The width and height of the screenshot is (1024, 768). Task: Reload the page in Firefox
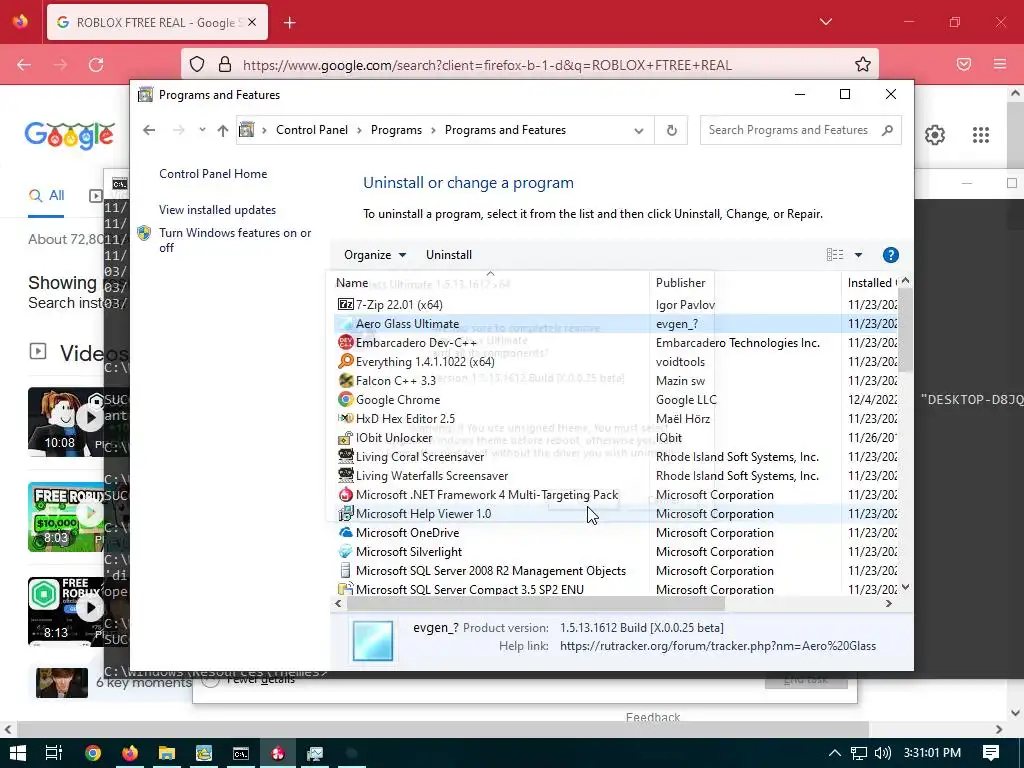tap(96, 65)
